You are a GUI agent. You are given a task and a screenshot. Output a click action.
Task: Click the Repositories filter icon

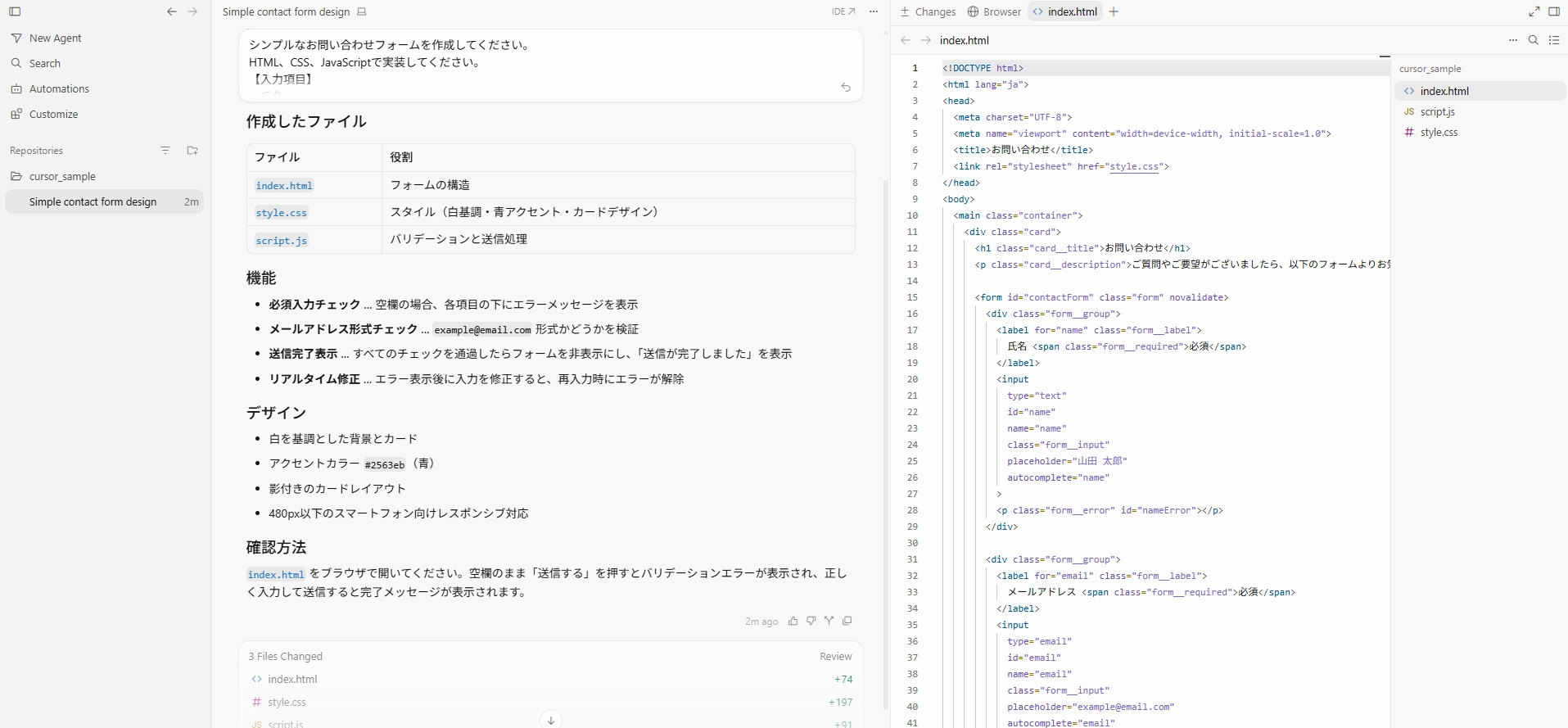pos(165,151)
